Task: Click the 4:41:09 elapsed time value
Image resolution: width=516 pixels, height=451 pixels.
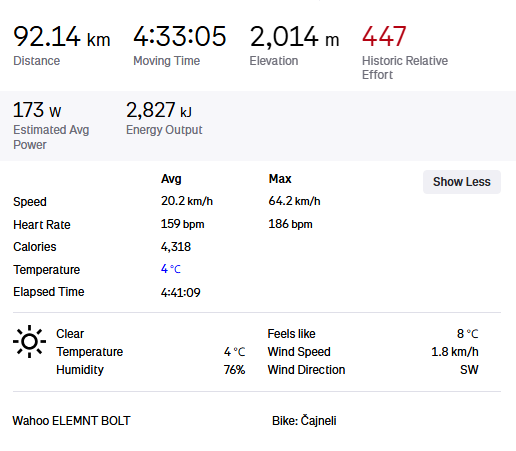Action: point(180,293)
